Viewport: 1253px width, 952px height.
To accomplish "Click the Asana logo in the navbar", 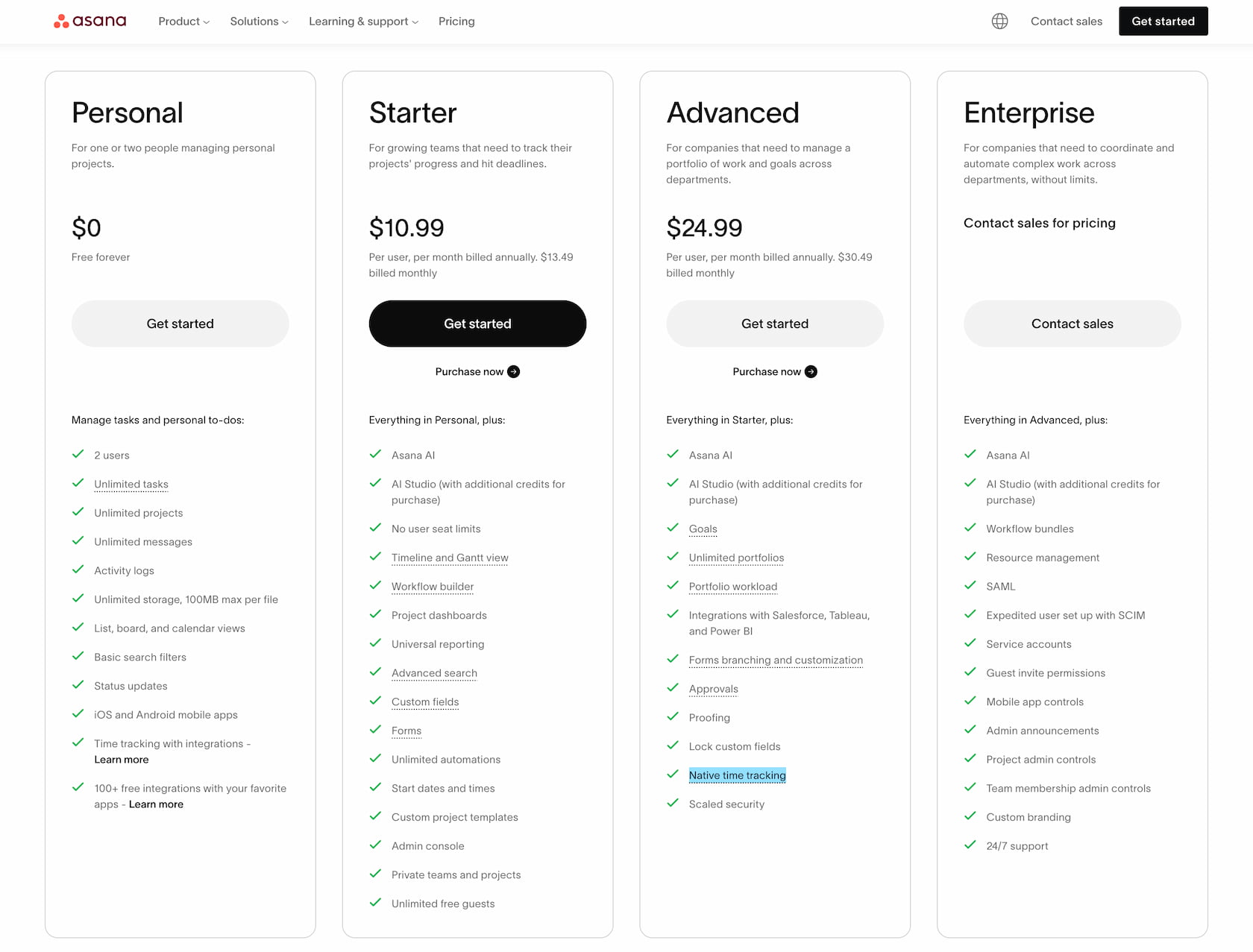I will (89, 21).
